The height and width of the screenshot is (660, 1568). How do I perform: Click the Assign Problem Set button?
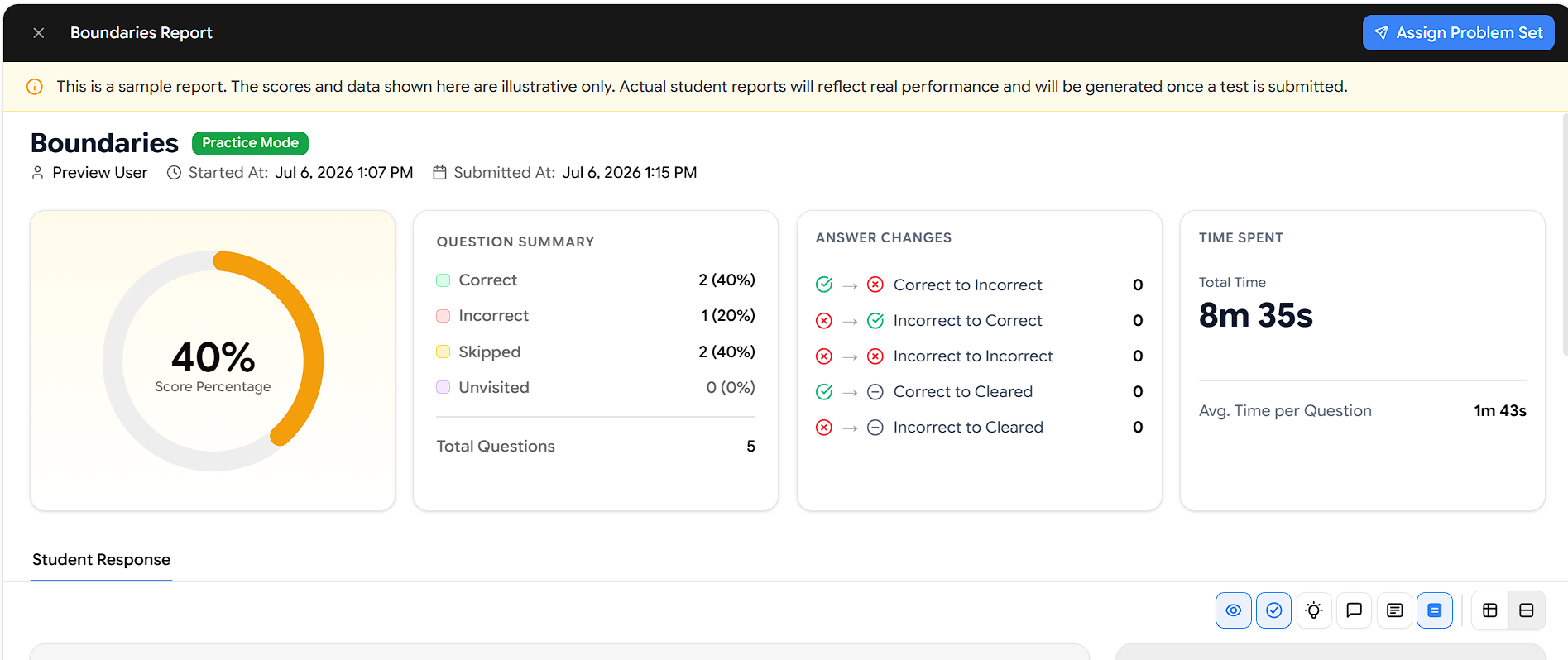point(1458,33)
